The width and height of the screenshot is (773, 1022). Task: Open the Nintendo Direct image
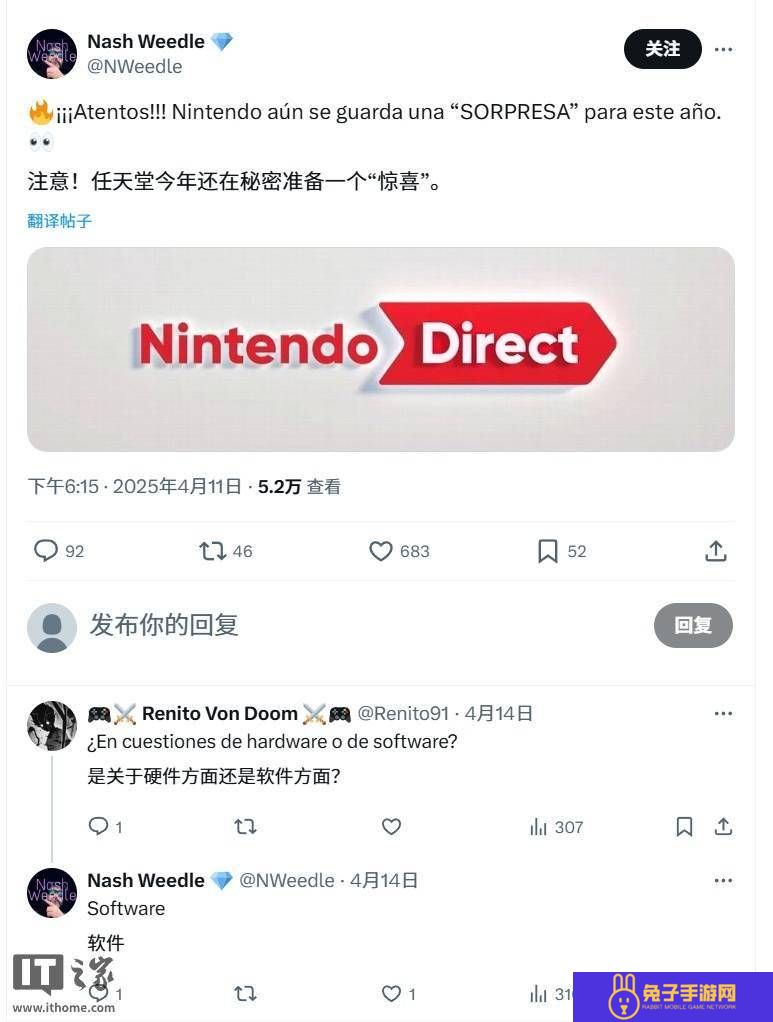click(x=381, y=349)
